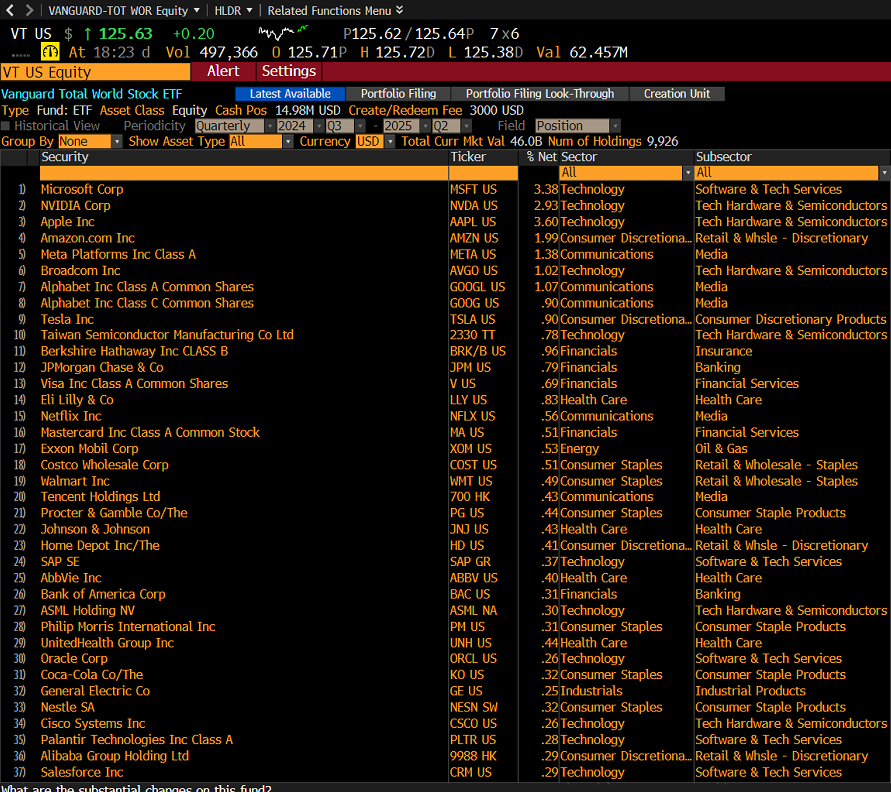
Task: Select Taiwan Semiconductor Manufacturing Co Ltd
Action: coord(167,335)
